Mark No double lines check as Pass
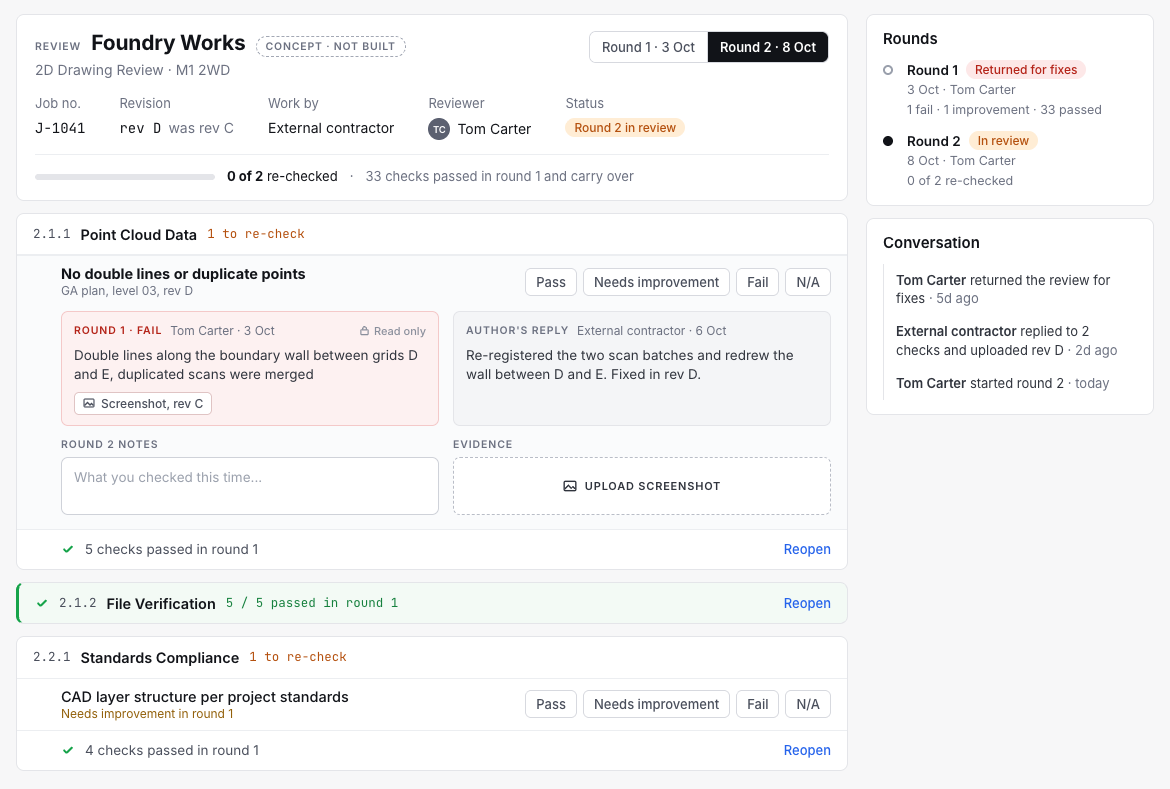This screenshot has height=789, width=1170. coord(551,282)
